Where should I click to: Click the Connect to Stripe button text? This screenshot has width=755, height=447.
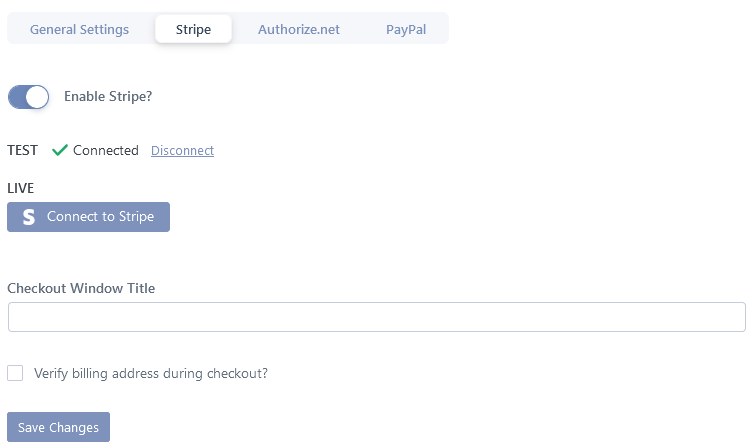tap(100, 217)
